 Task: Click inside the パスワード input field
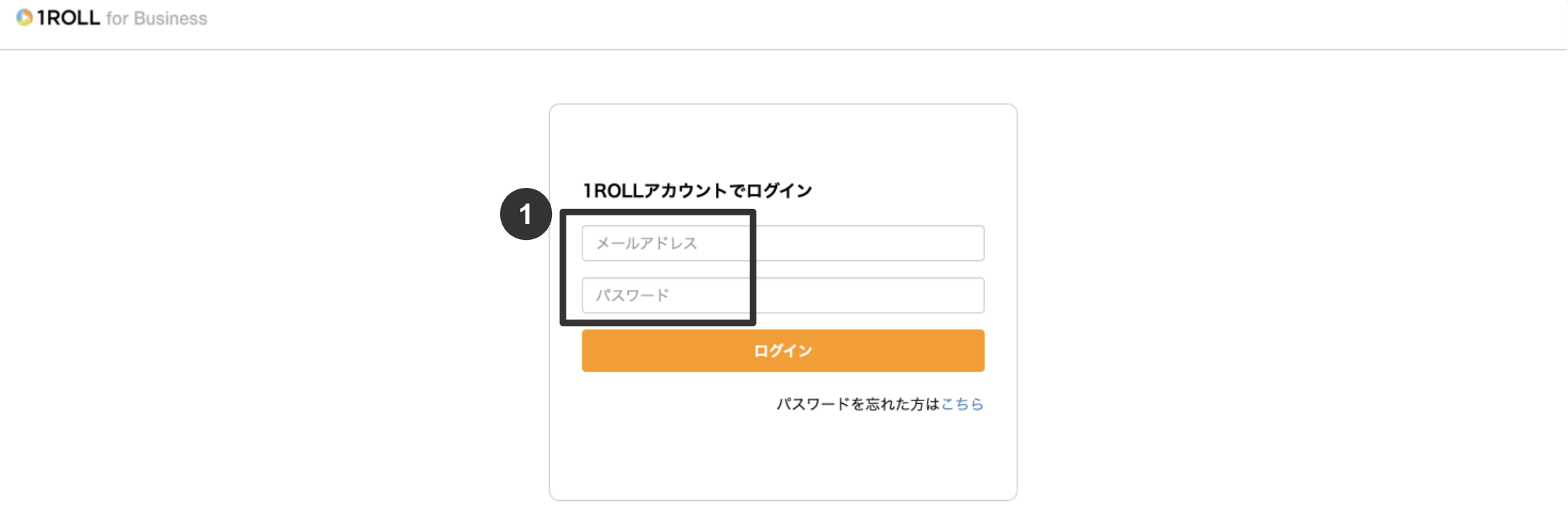[783, 295]
